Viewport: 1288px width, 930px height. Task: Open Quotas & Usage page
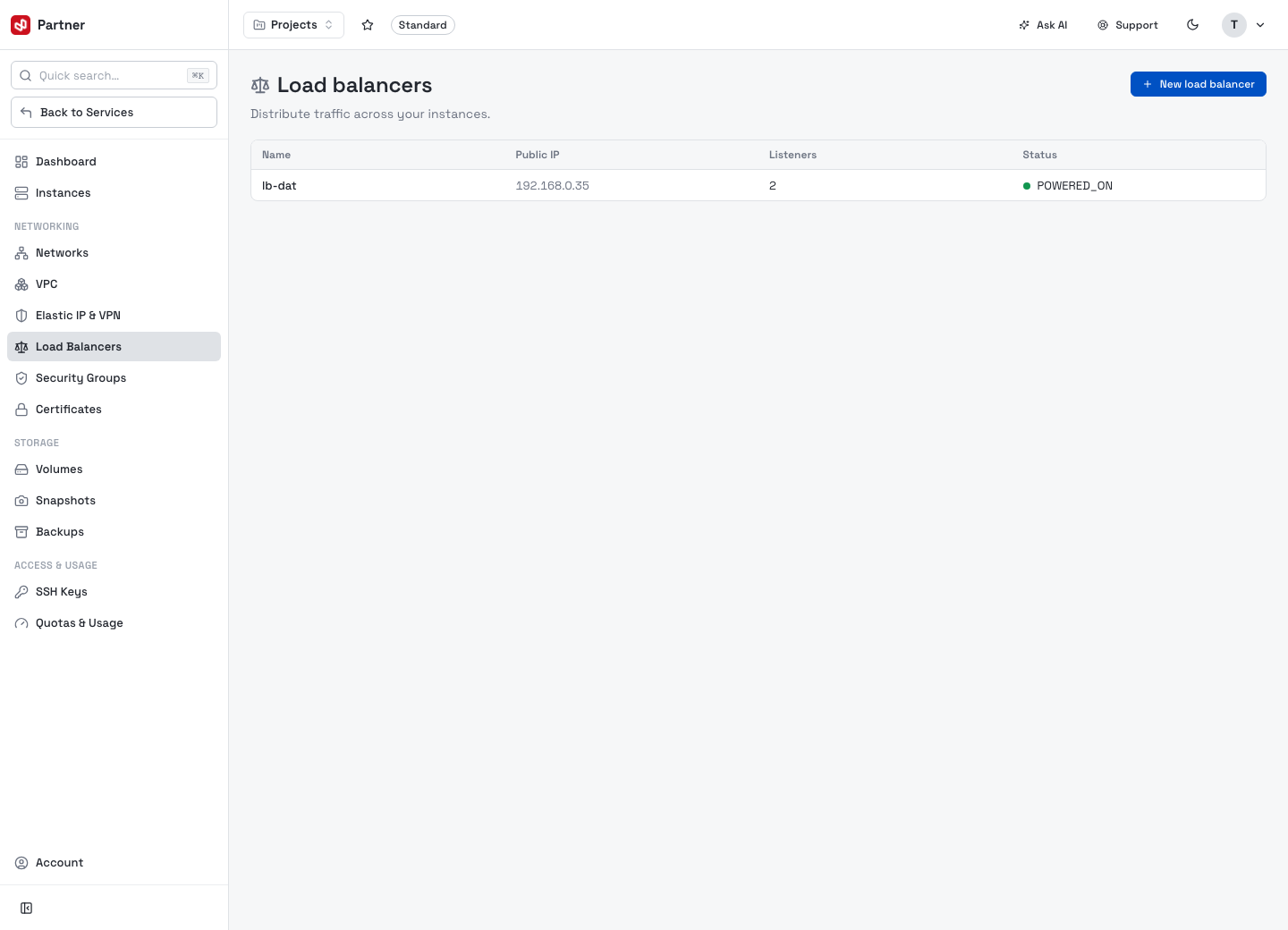pyautogui.click(x=114, y=623)
